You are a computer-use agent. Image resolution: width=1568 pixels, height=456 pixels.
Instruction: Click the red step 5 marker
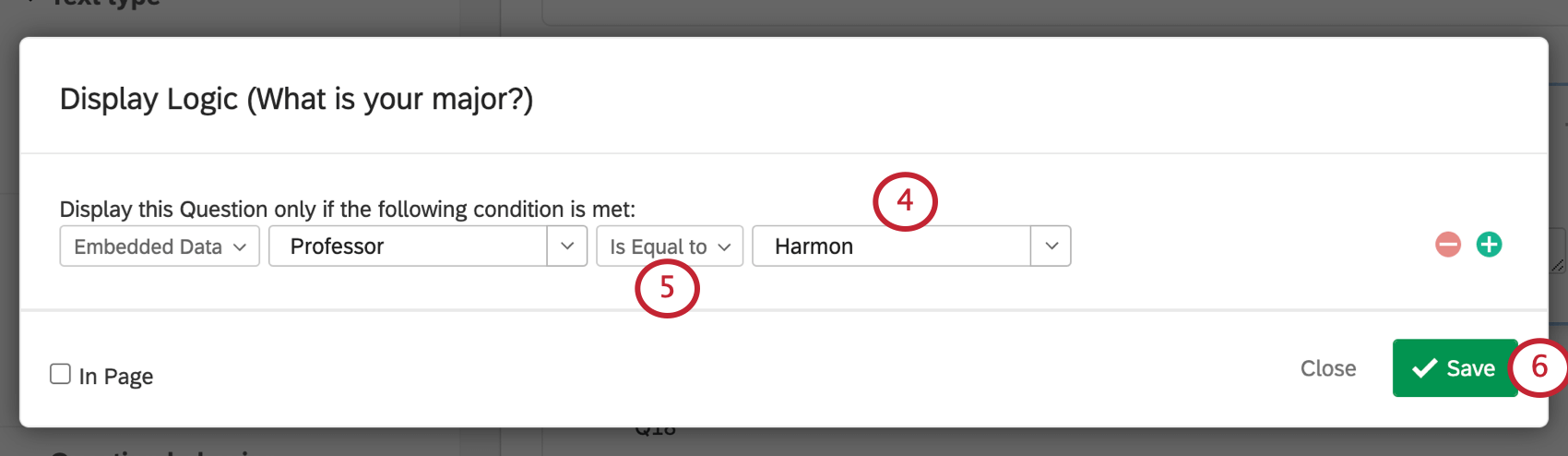pyautogui.click(x=667, y=288)
